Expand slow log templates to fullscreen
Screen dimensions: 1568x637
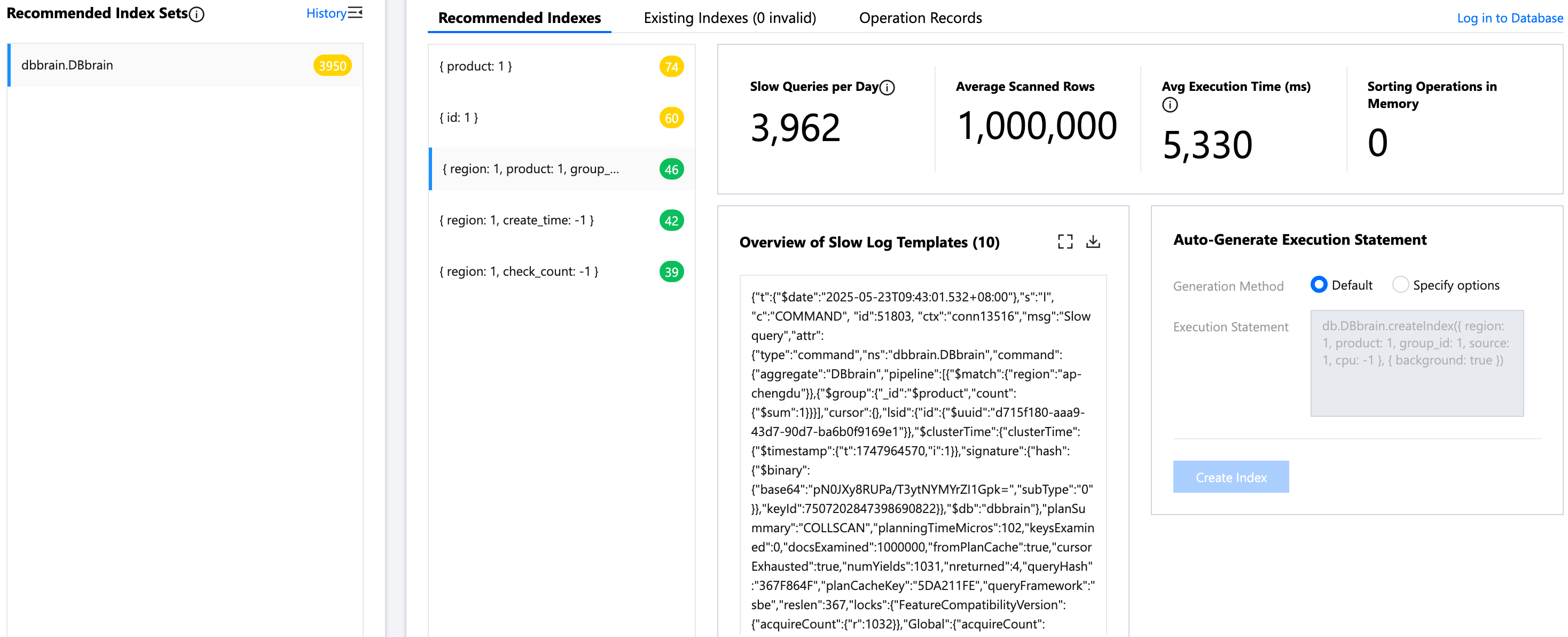pos(1064,242)
